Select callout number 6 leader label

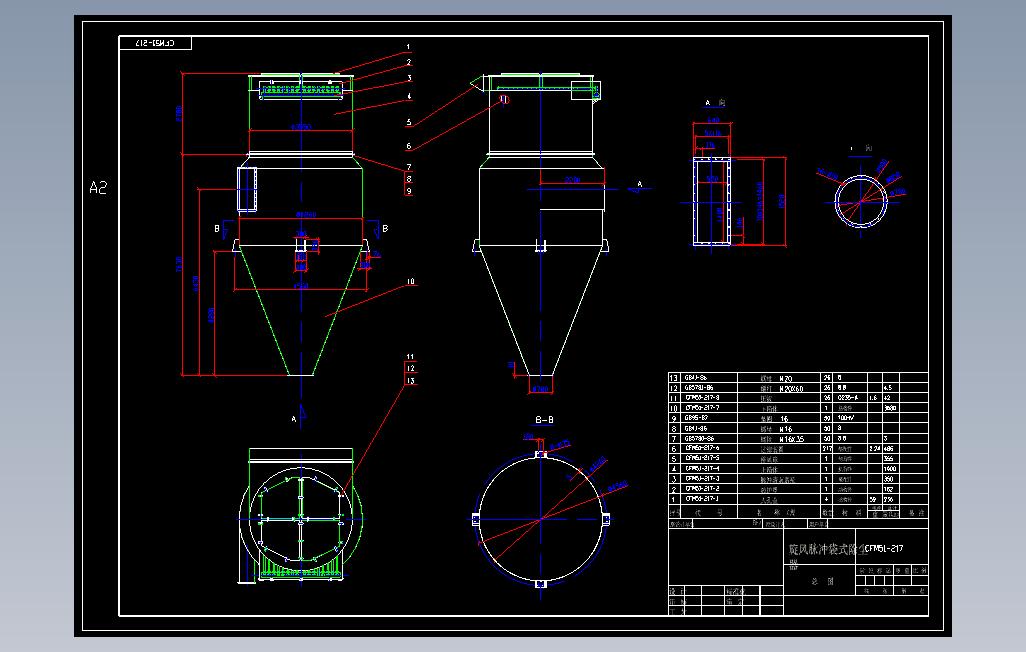(408, 147)
